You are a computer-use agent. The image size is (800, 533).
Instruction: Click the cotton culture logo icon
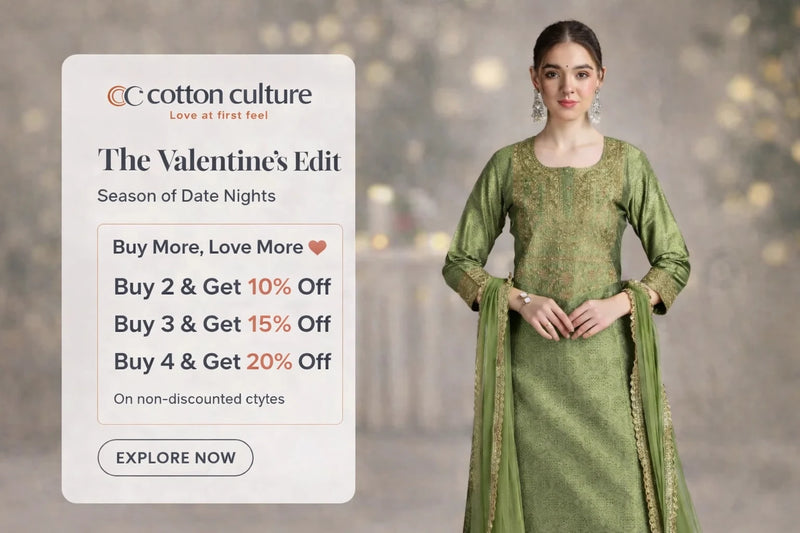[x=125, y=96]
